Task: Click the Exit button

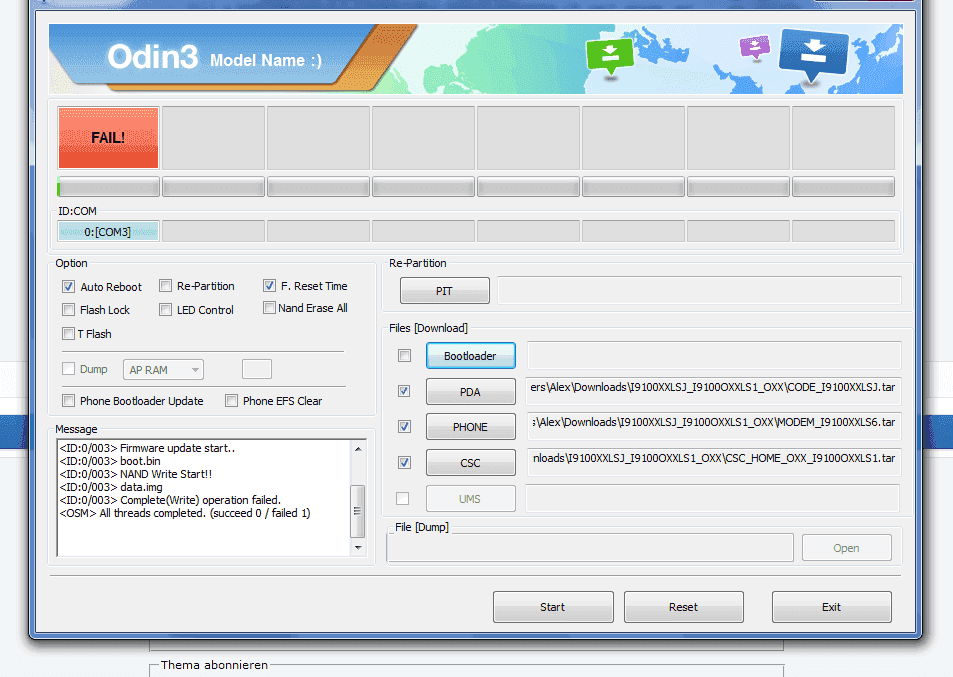Action: tap(831, 607)
